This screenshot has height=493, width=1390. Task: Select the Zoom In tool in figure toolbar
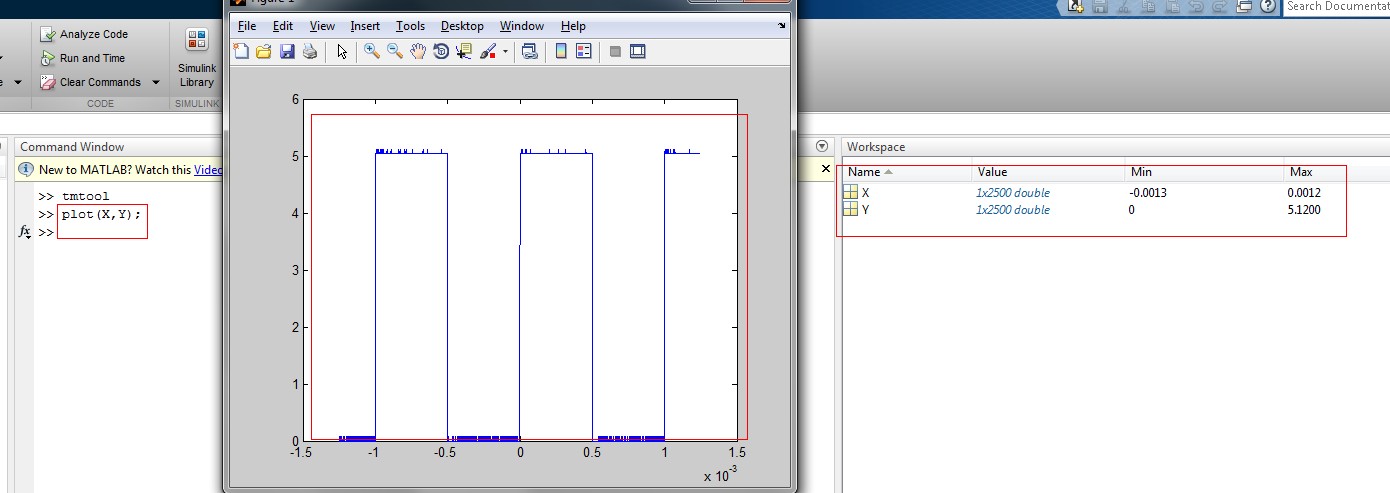tap(371, 51)
